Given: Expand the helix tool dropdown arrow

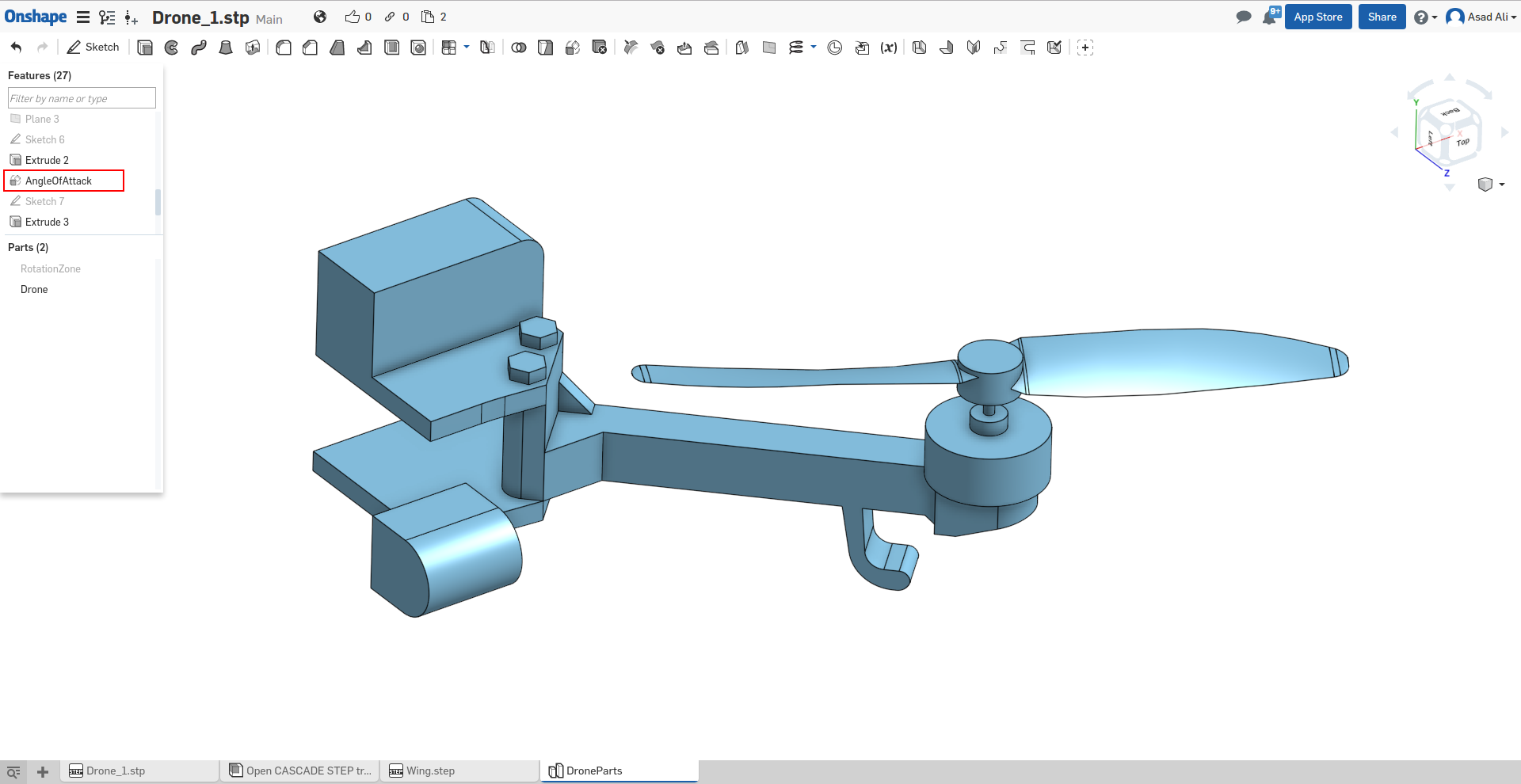Looking at the screenshot, I should 814,48.
